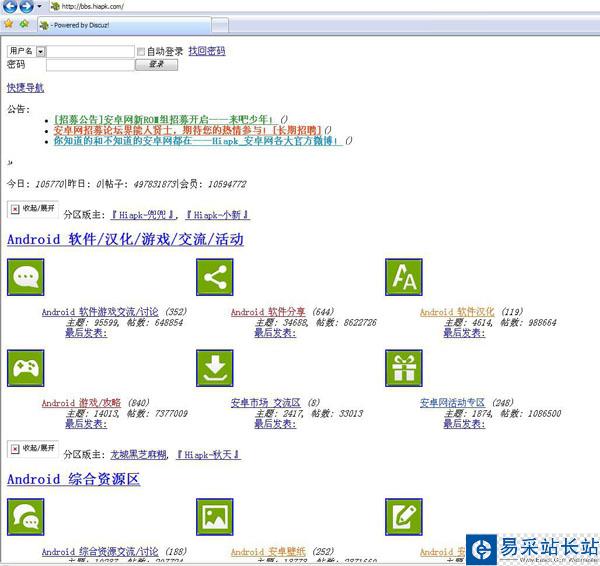Open the Android 游戏/攻略 forum
Viewport: 600px width, 566px height.
point(81,403)
